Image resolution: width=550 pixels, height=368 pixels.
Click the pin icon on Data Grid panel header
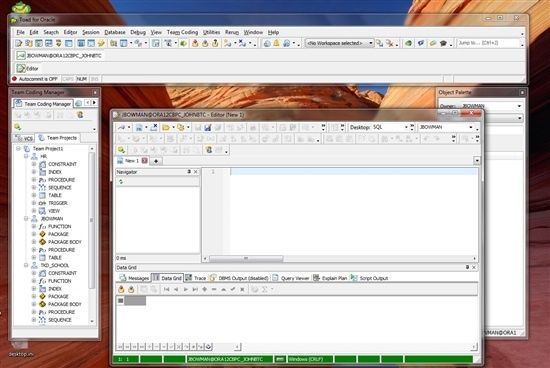[x=467, y=267]
